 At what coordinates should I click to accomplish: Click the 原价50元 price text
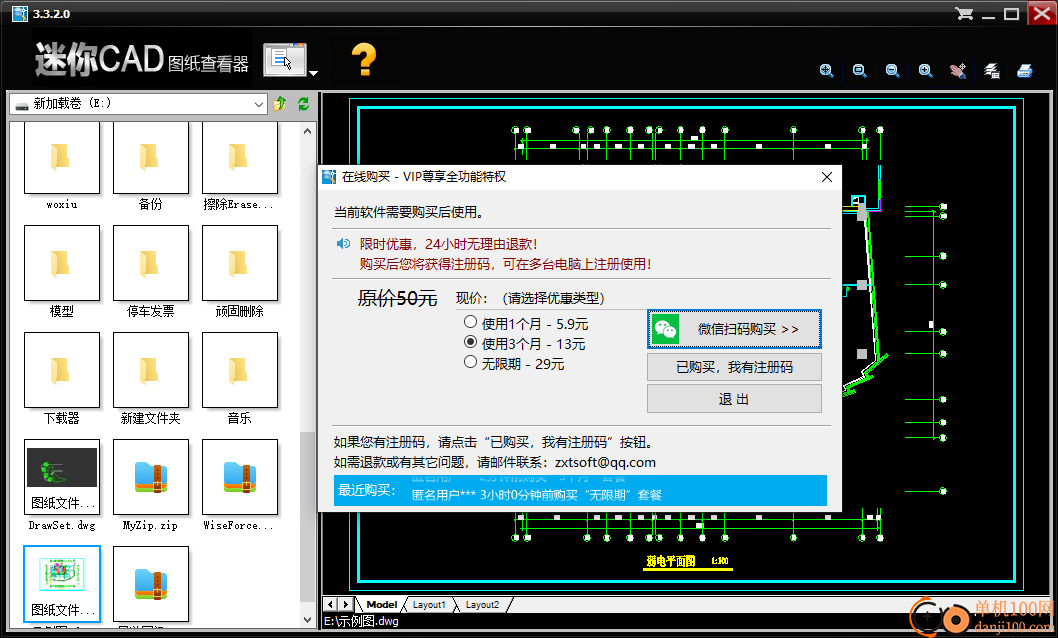point(397,298)
